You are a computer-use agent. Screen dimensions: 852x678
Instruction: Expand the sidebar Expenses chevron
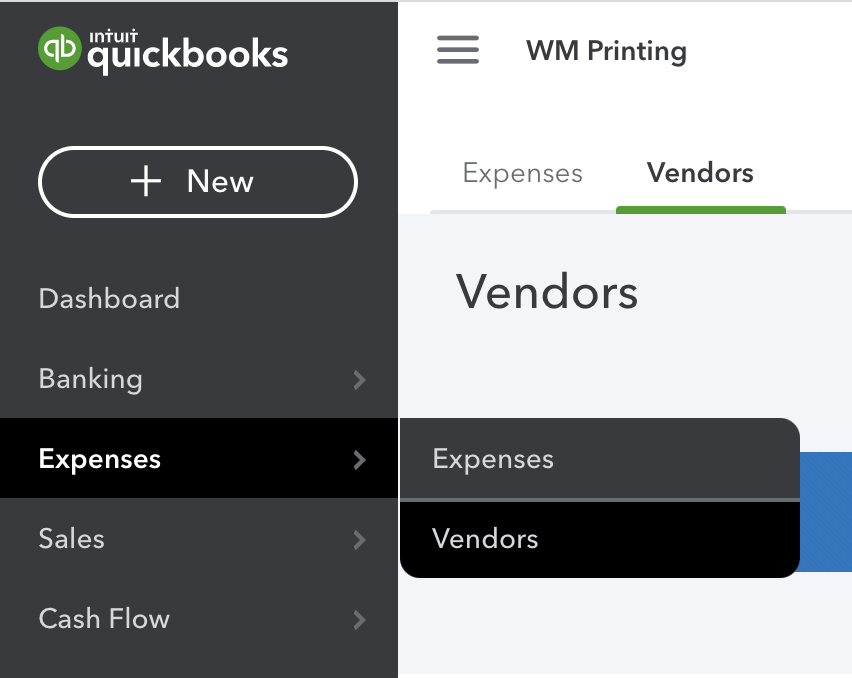click(359, 460)
